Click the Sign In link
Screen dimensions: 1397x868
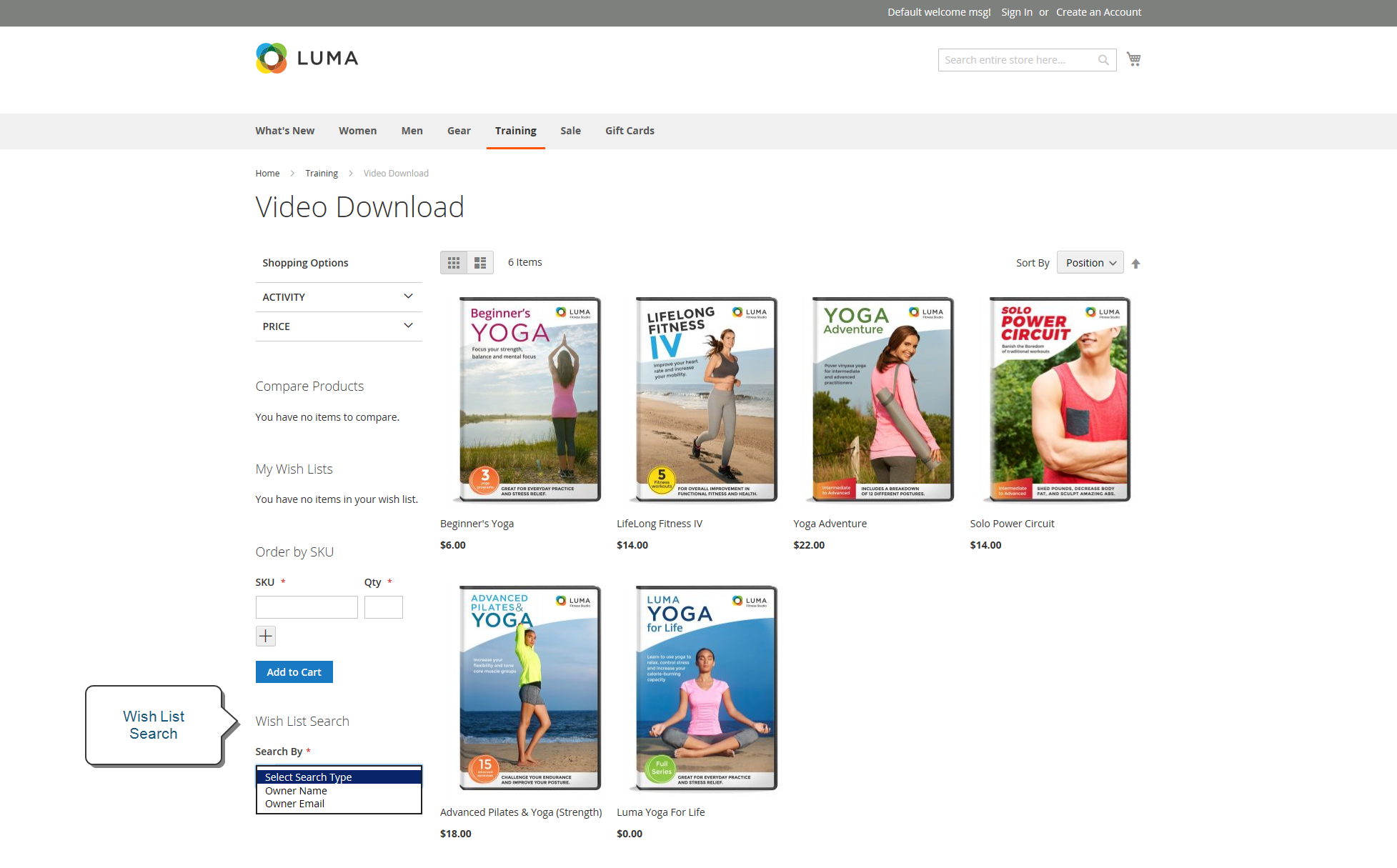pos(1017,12)
